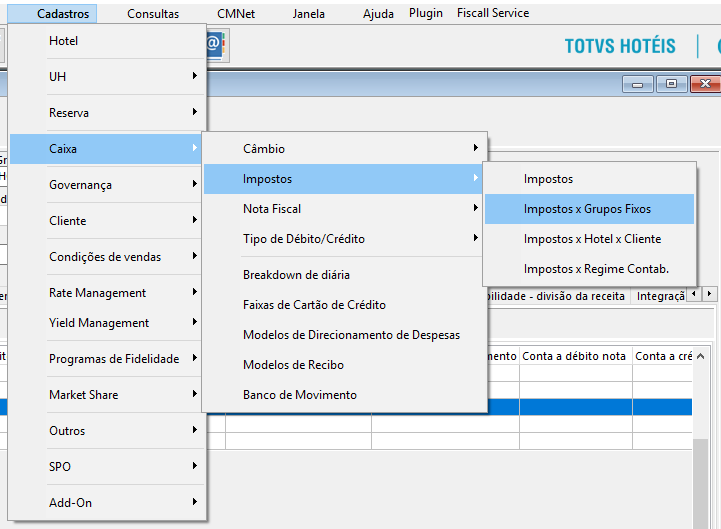Open the Fiscall Service menu
The width and height of the screenshot is (721, 529).
pos(493,13)
